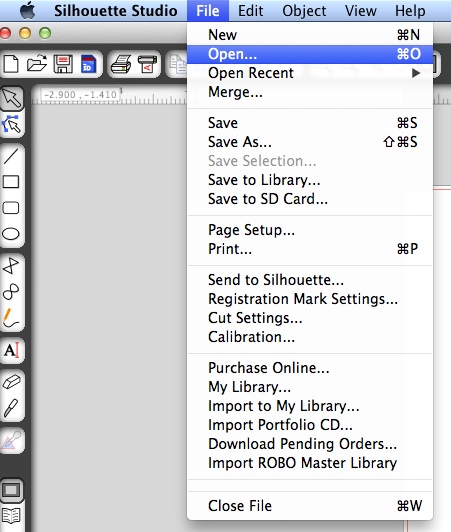Choose Purchase Online... item
Image resolution: width=451 pixels, height=532 pixels.
pos(310,368)
